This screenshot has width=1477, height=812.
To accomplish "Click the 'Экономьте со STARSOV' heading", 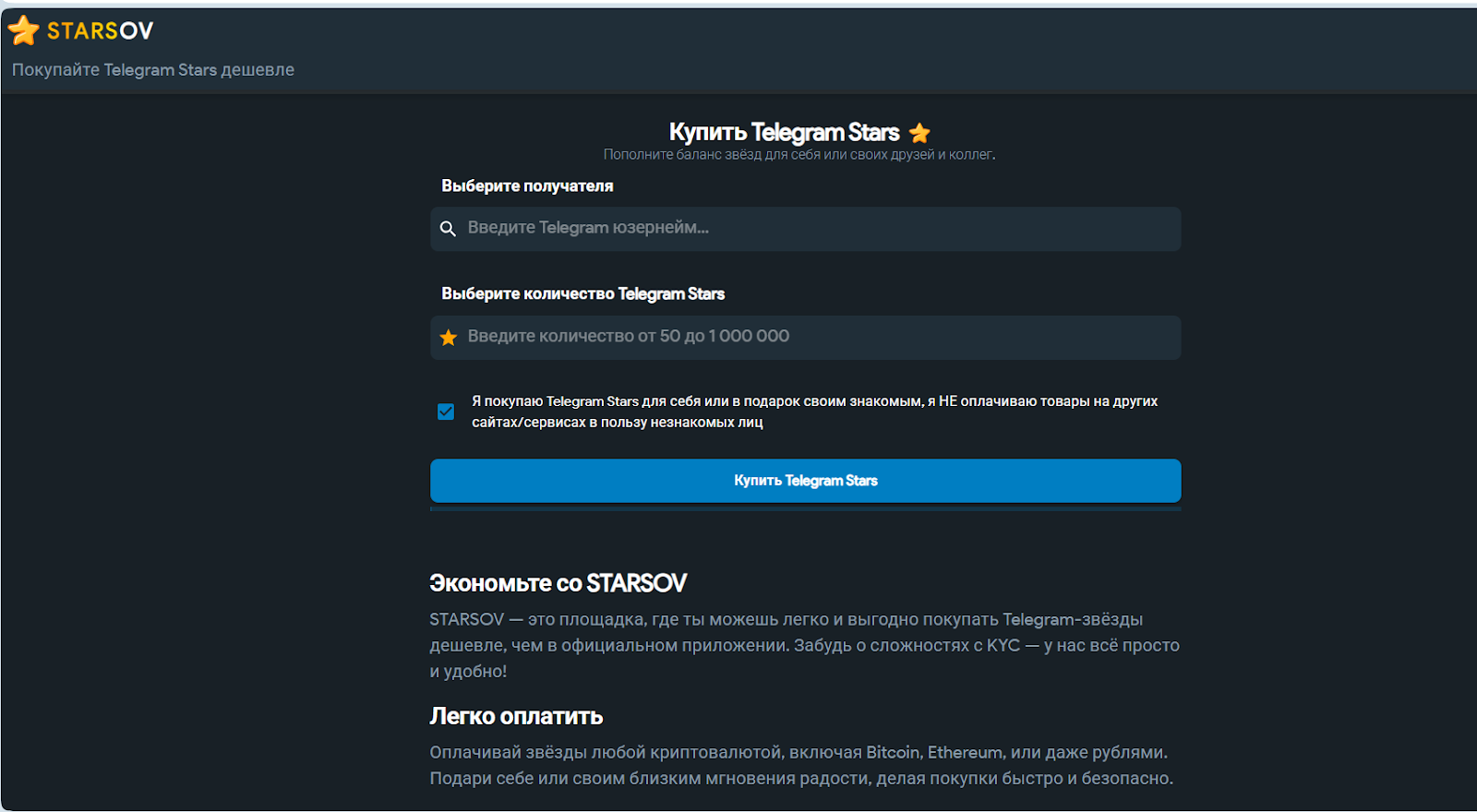I will click(558, 583).
